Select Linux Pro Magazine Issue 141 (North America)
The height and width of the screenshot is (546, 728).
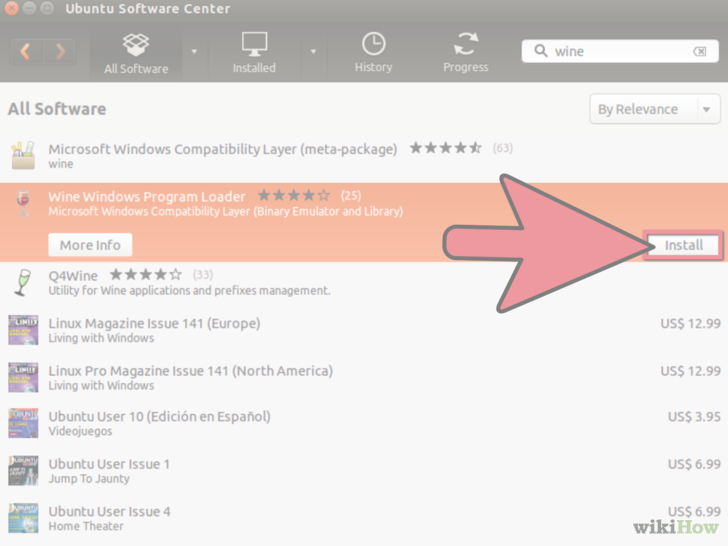tap(364, 377)
